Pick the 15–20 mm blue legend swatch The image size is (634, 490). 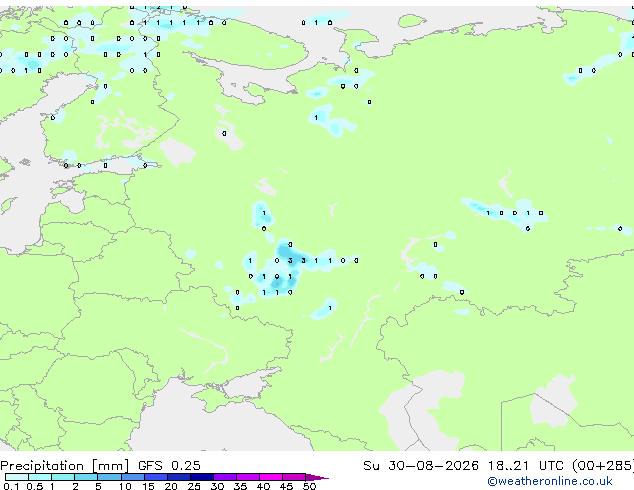tap(155, 477)
